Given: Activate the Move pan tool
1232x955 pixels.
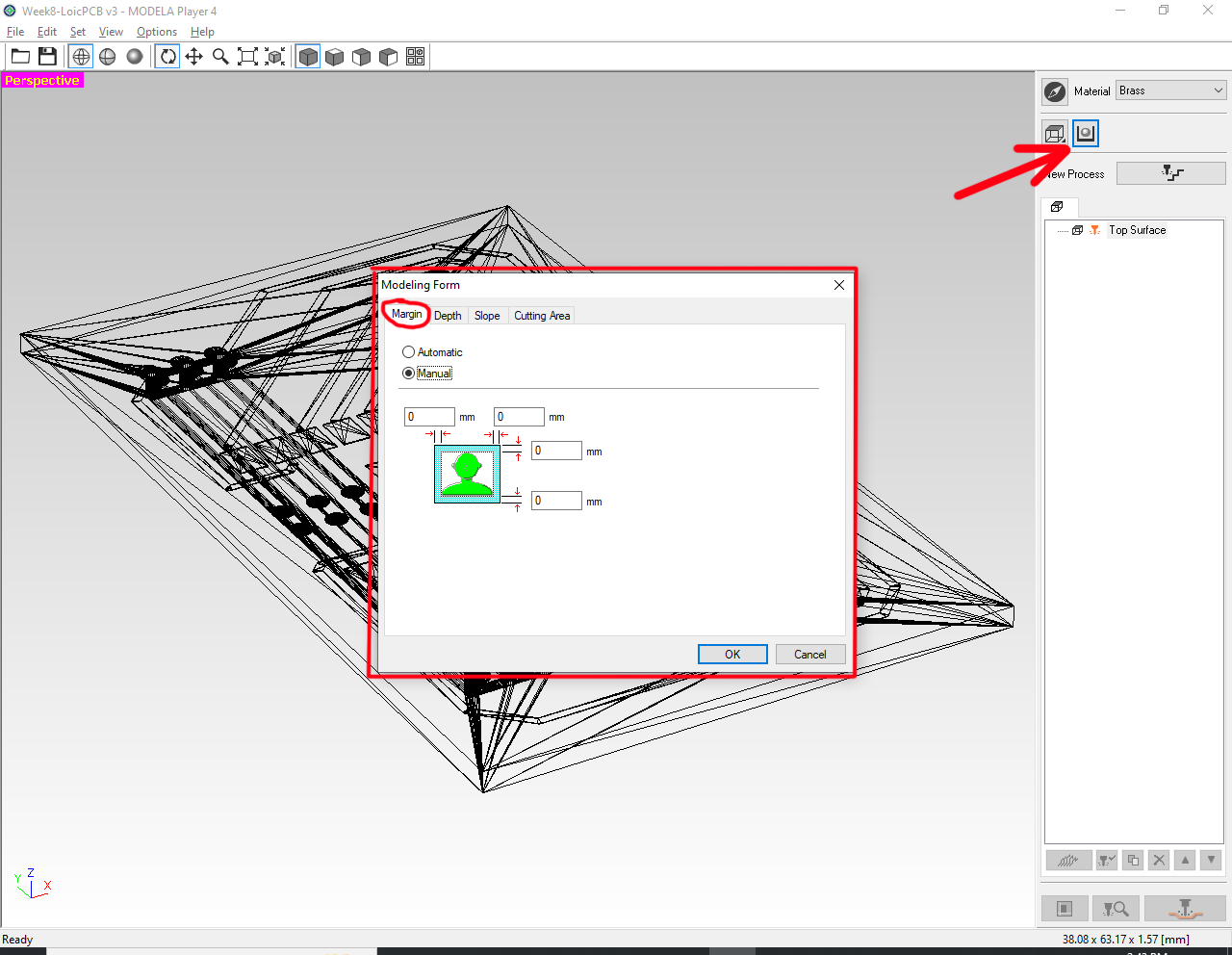Looking at the screenshot, I should (x=193, y=56).
